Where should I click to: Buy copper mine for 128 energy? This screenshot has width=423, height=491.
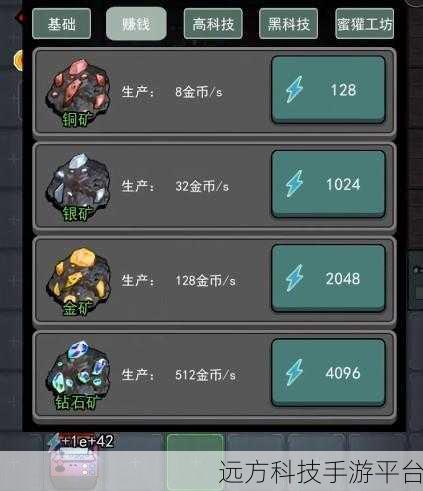(x=328, y=90)
